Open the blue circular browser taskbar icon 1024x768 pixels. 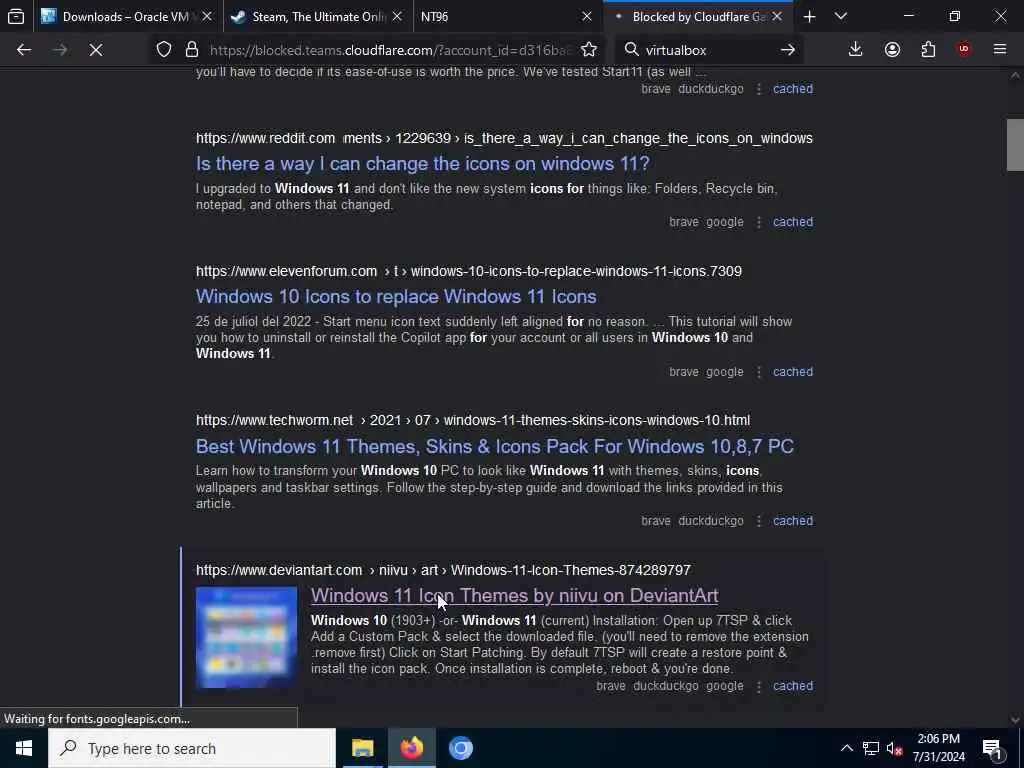[x=460, y=748]
